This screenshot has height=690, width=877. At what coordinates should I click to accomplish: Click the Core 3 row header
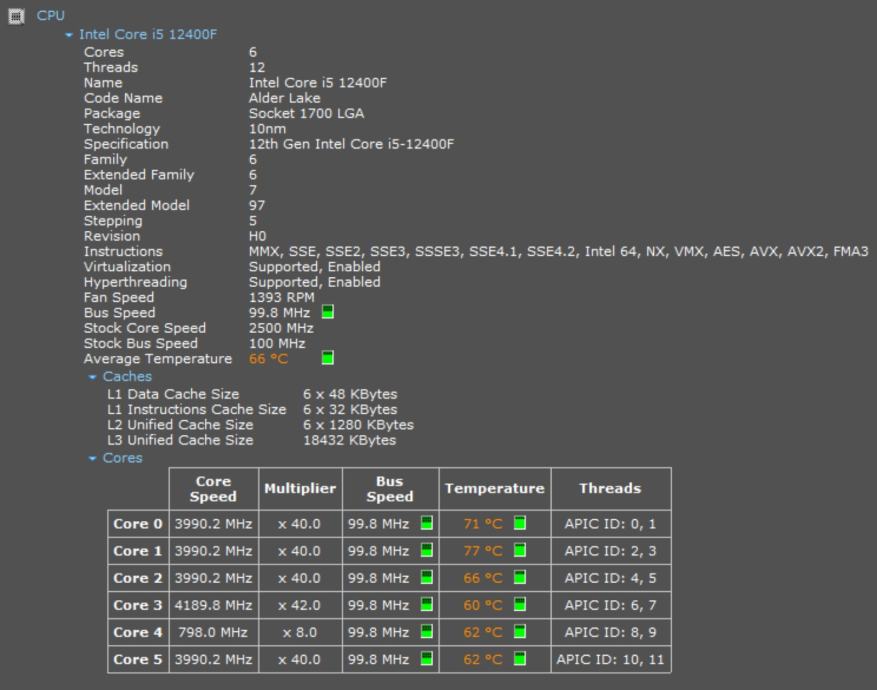[138, 605]
